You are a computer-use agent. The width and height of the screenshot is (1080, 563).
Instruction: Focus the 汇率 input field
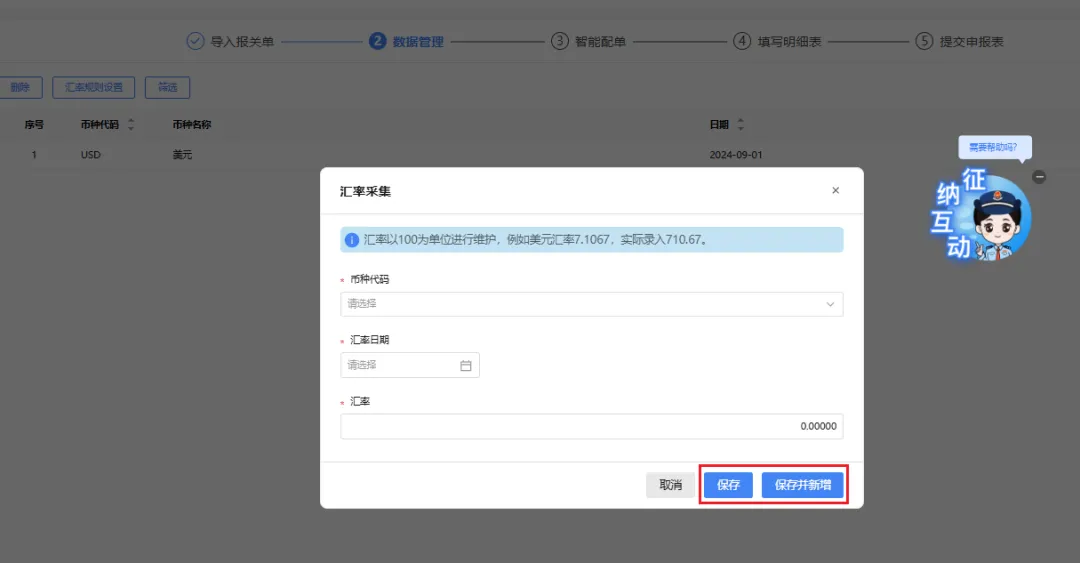(591, 426)
